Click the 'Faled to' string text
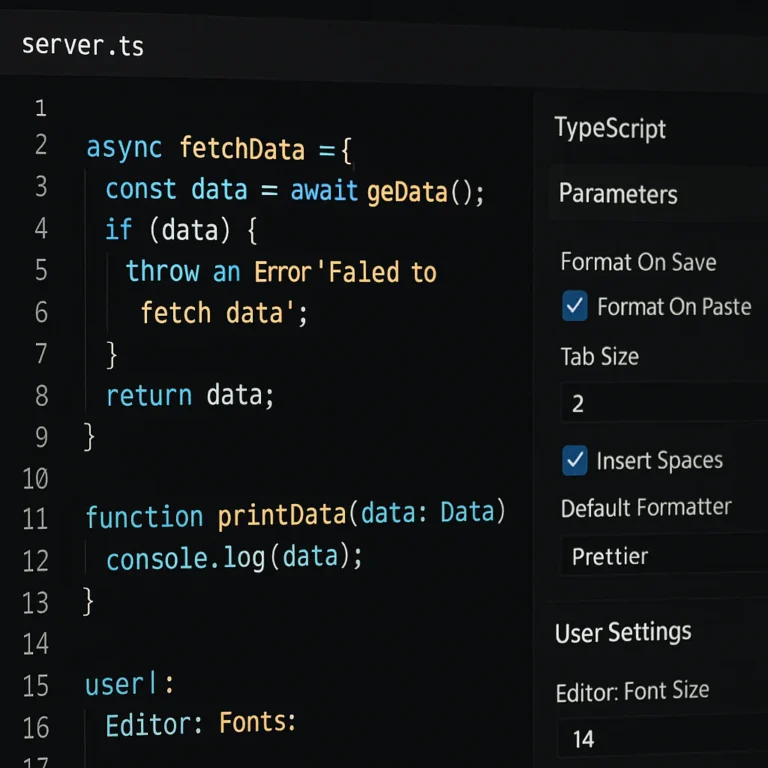Screen dimensions: 768x768 coord(383,272)
